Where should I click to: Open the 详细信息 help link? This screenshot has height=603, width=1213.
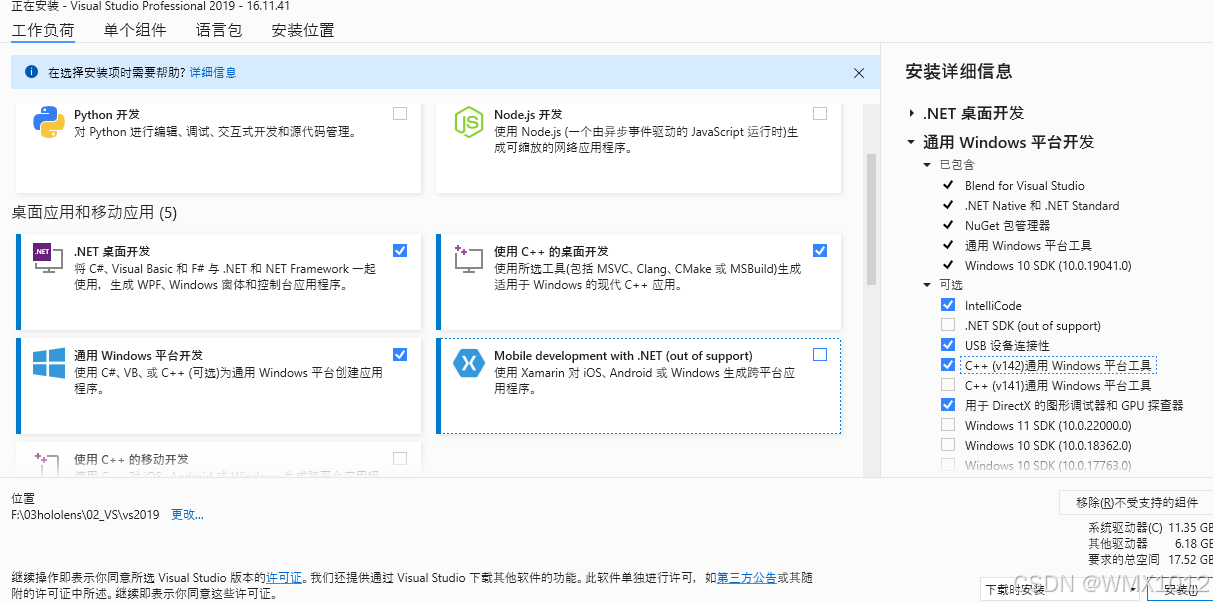point(213,72)
